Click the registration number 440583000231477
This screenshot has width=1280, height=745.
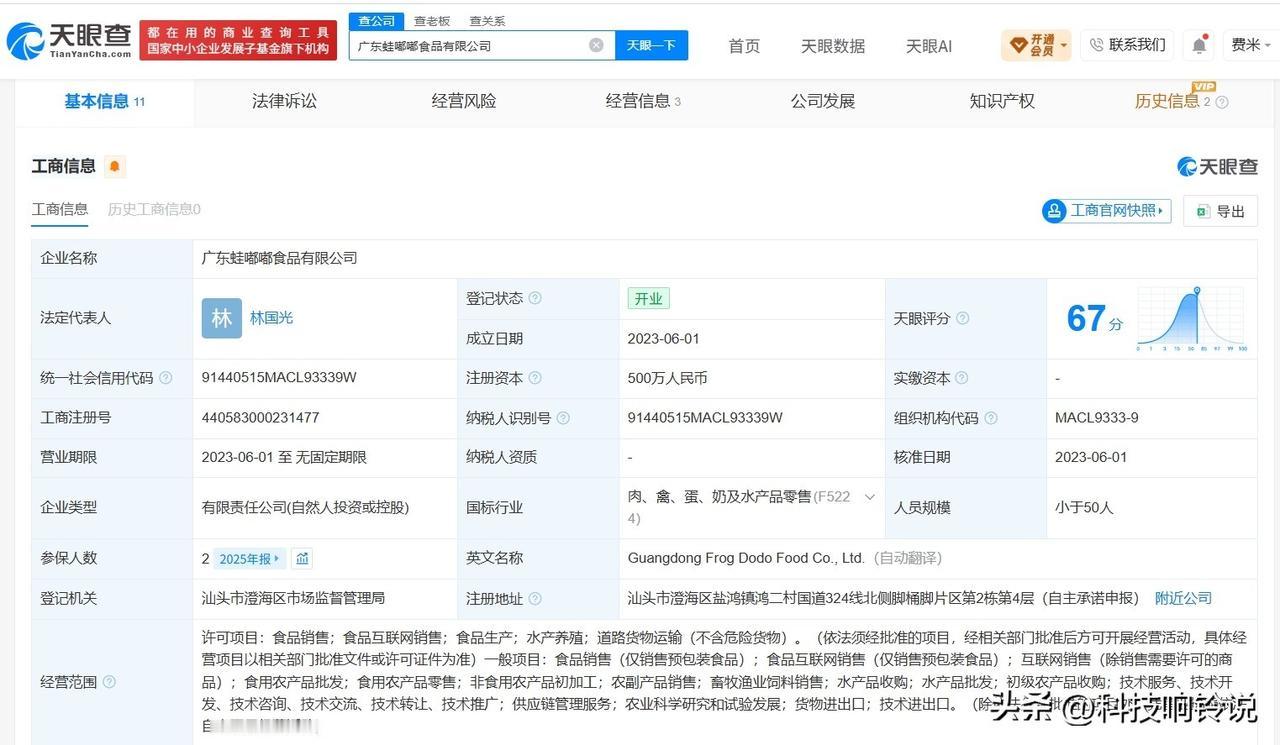tap(261, 418)
